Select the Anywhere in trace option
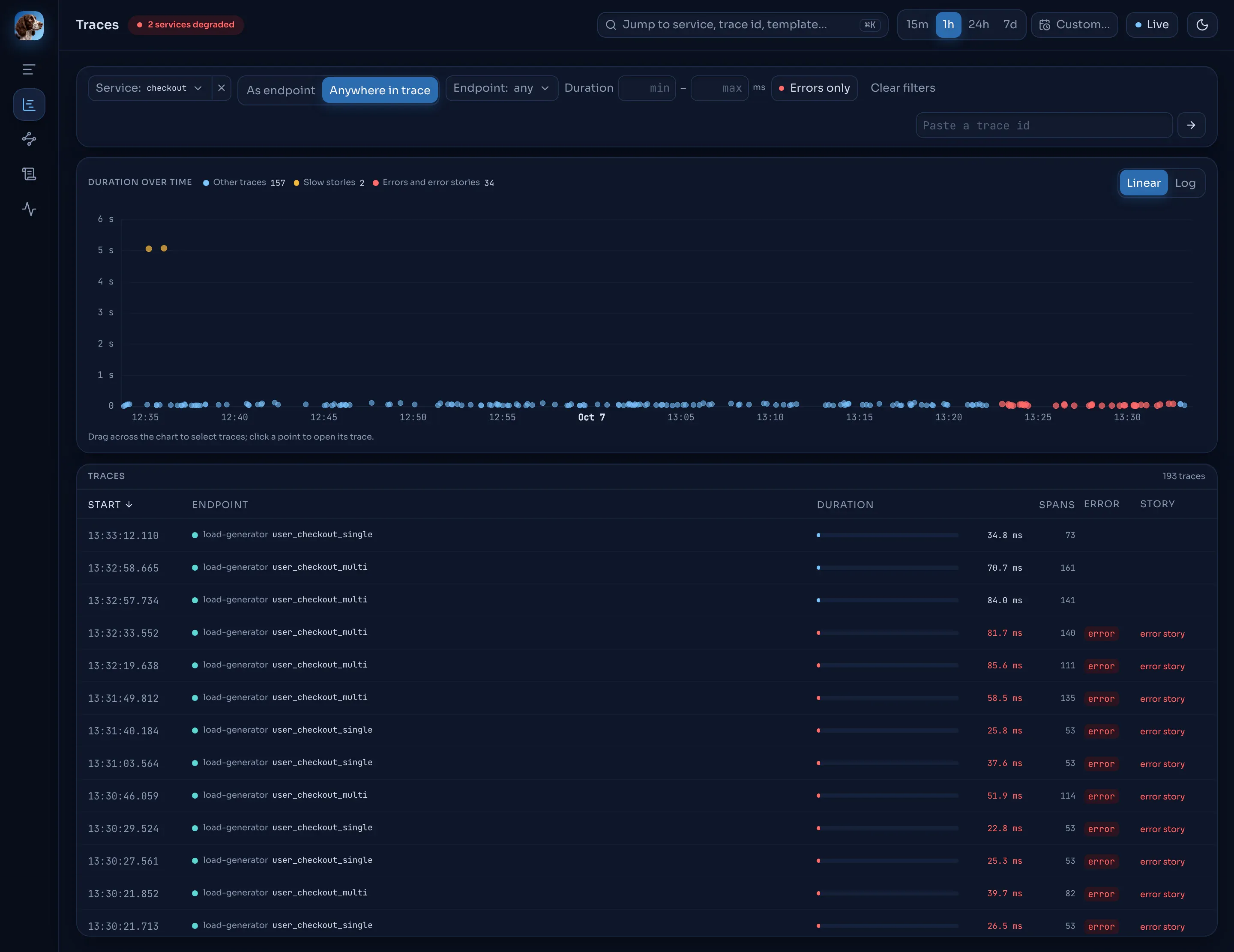1234x952 pixels. click(380, 90)
